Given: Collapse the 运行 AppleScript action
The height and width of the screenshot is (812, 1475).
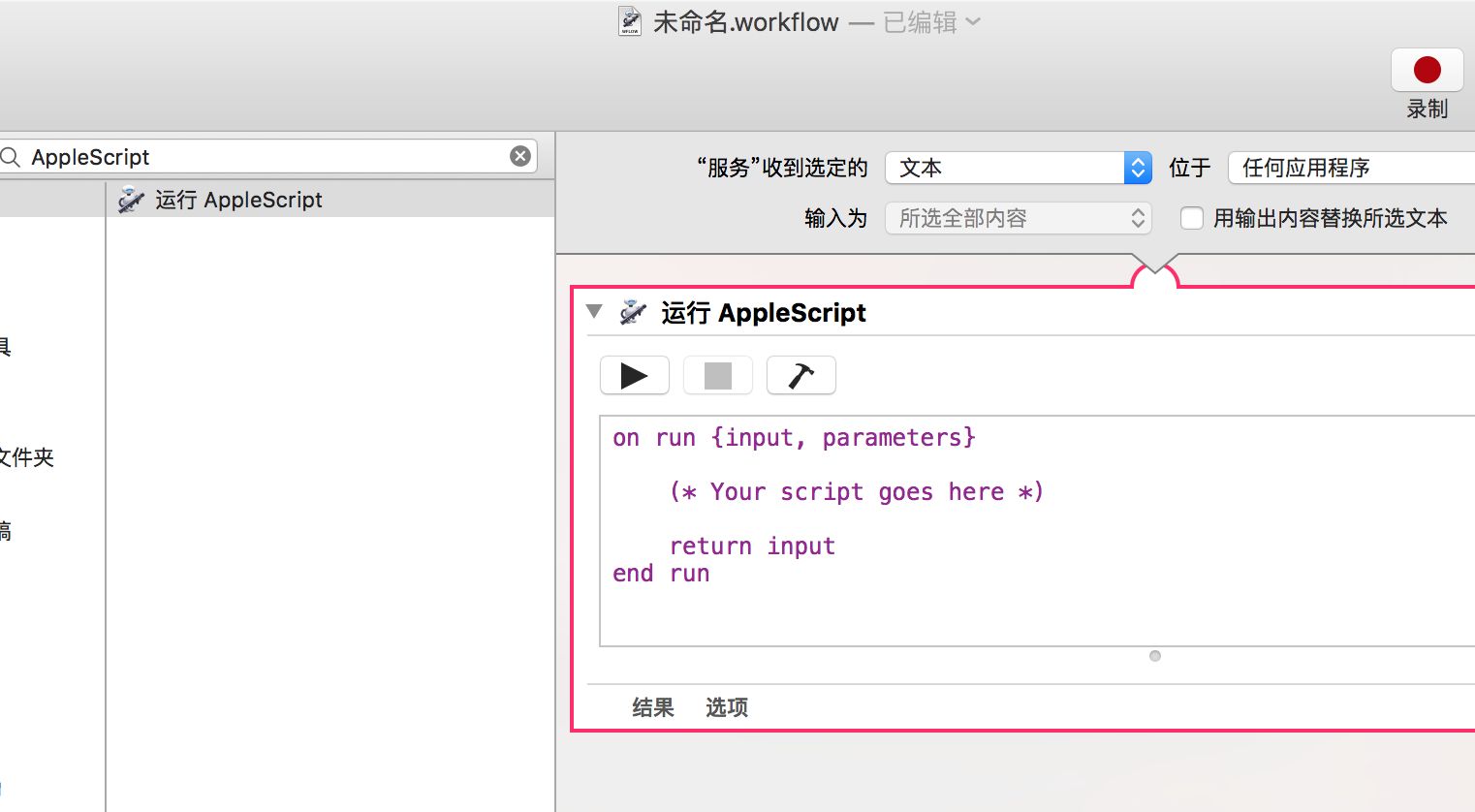Looking at the screenshot, I should click(x=594, y=311).
